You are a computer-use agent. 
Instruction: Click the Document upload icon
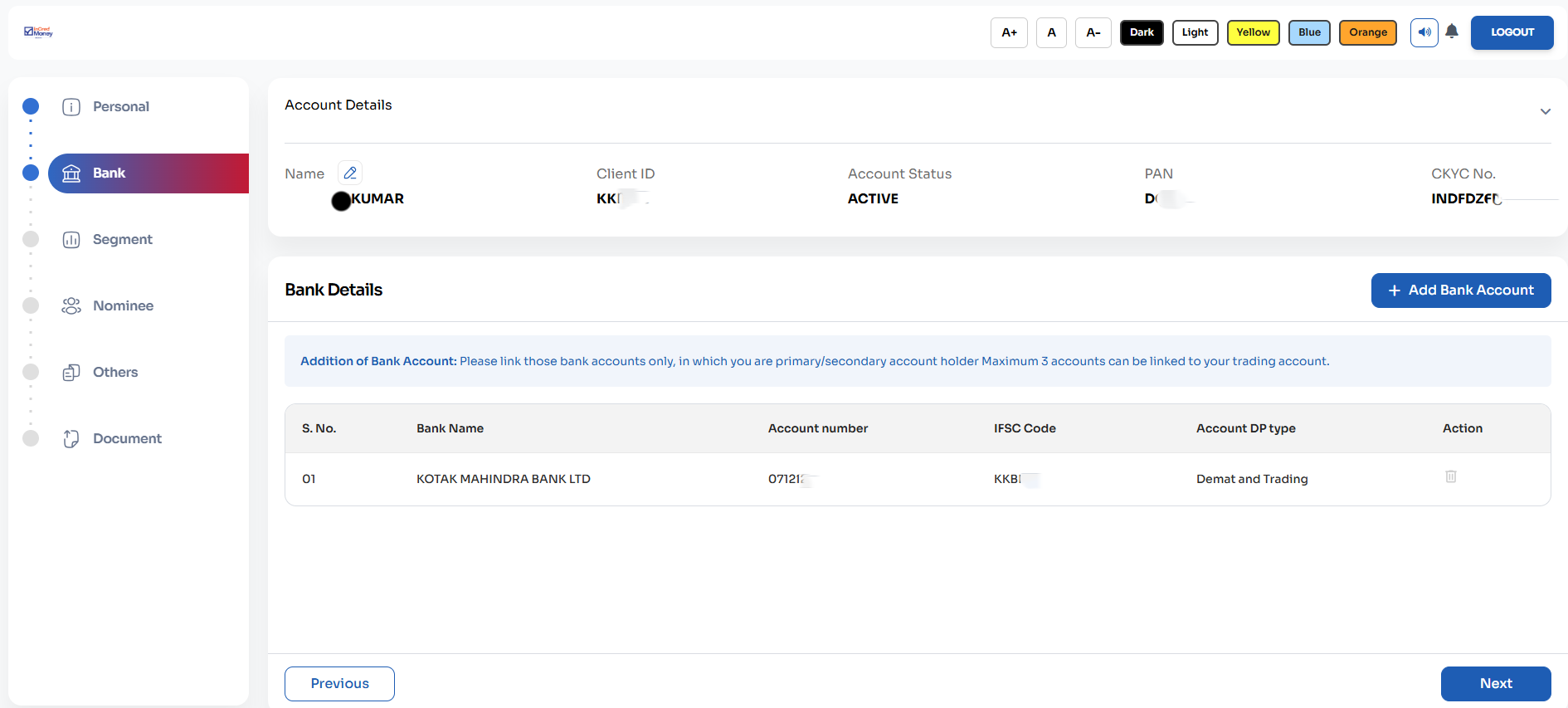(71, 438)
